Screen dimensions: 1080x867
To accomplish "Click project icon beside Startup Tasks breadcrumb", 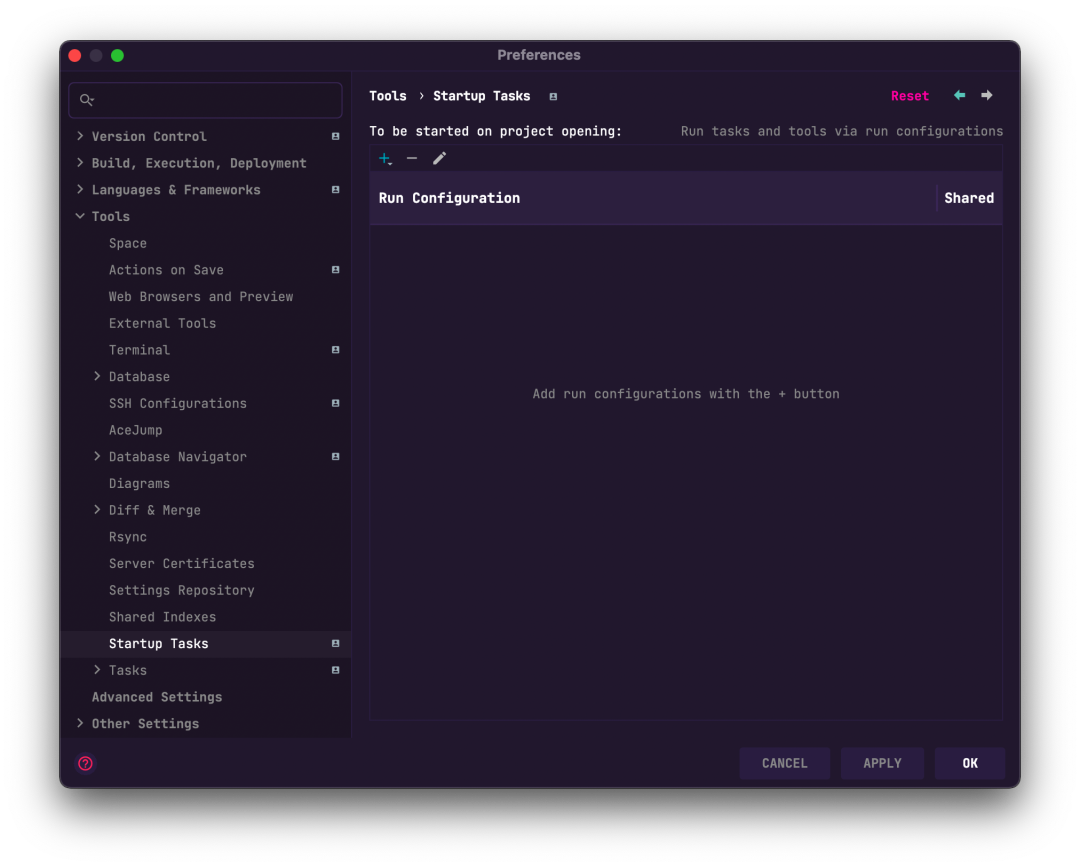I will tap(553, 96).
